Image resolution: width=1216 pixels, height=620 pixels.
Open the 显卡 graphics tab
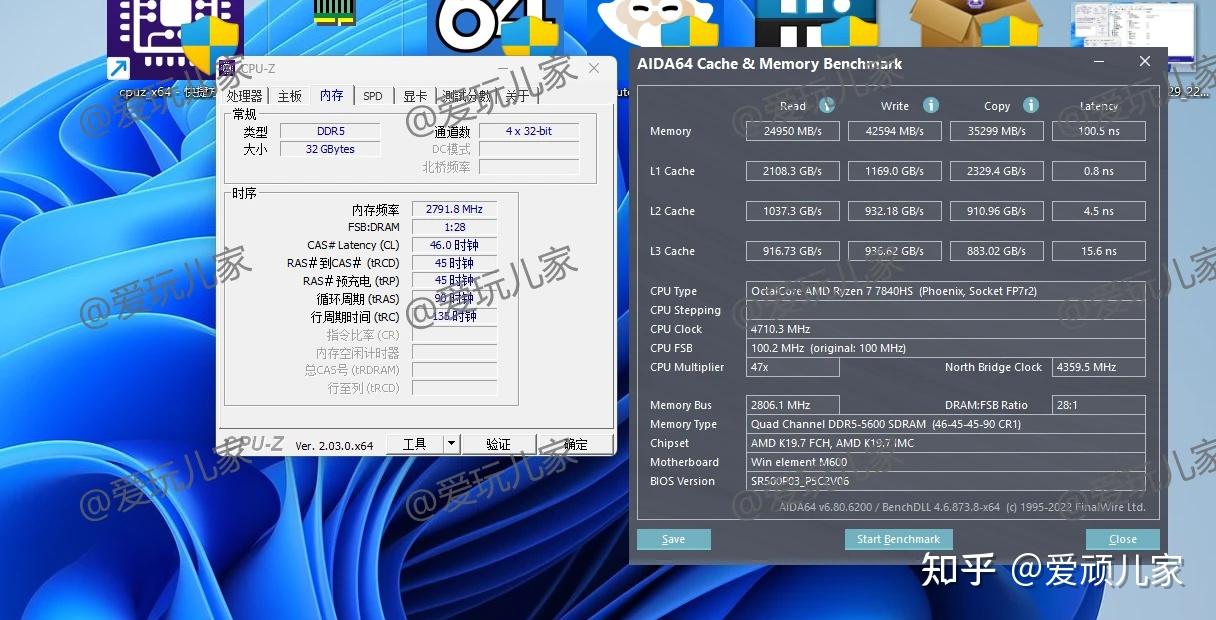pyautogui.click(x=415, y=96)
